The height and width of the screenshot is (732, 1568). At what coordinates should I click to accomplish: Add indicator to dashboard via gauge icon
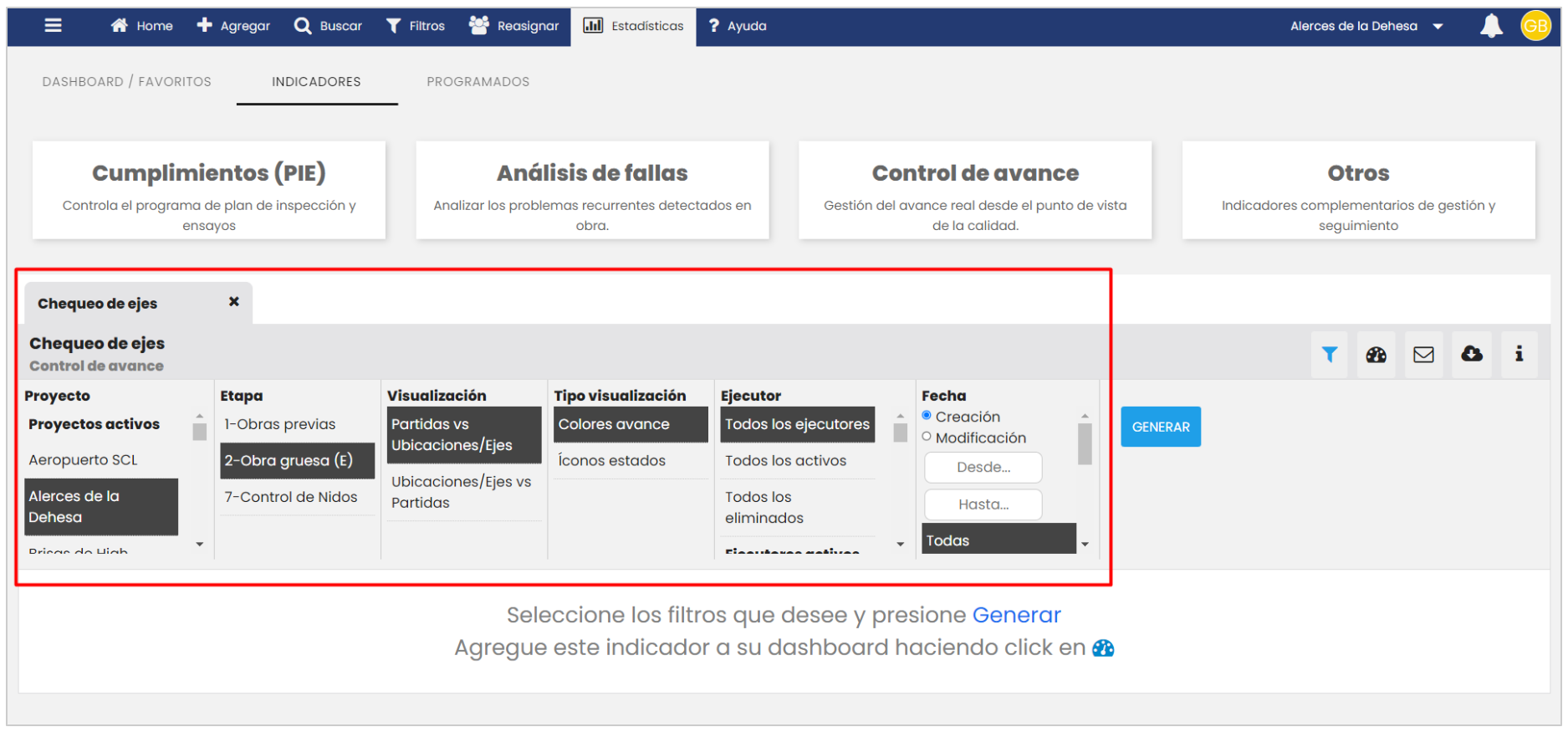point(1376,355)
